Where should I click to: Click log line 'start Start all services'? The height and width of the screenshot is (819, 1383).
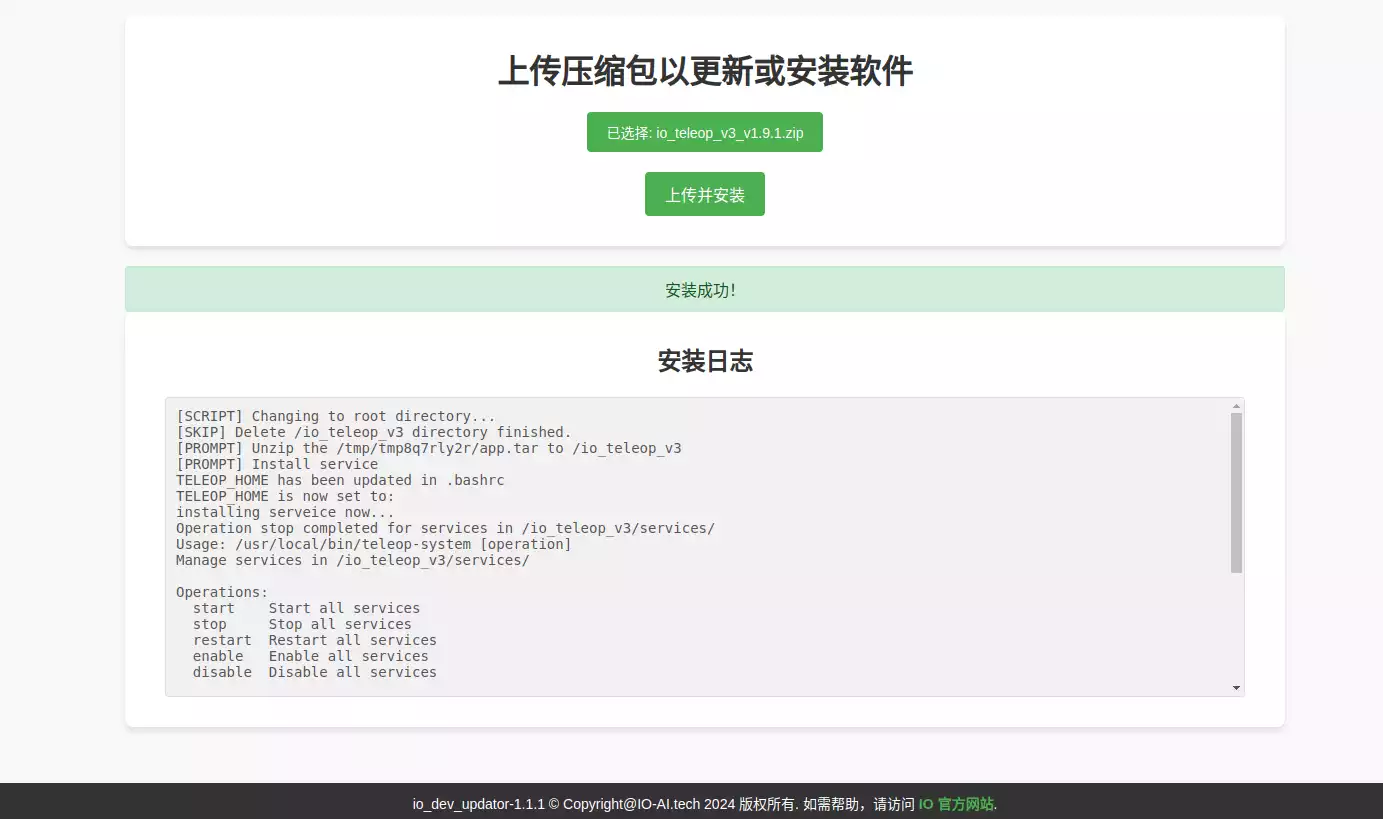[306, 608]
